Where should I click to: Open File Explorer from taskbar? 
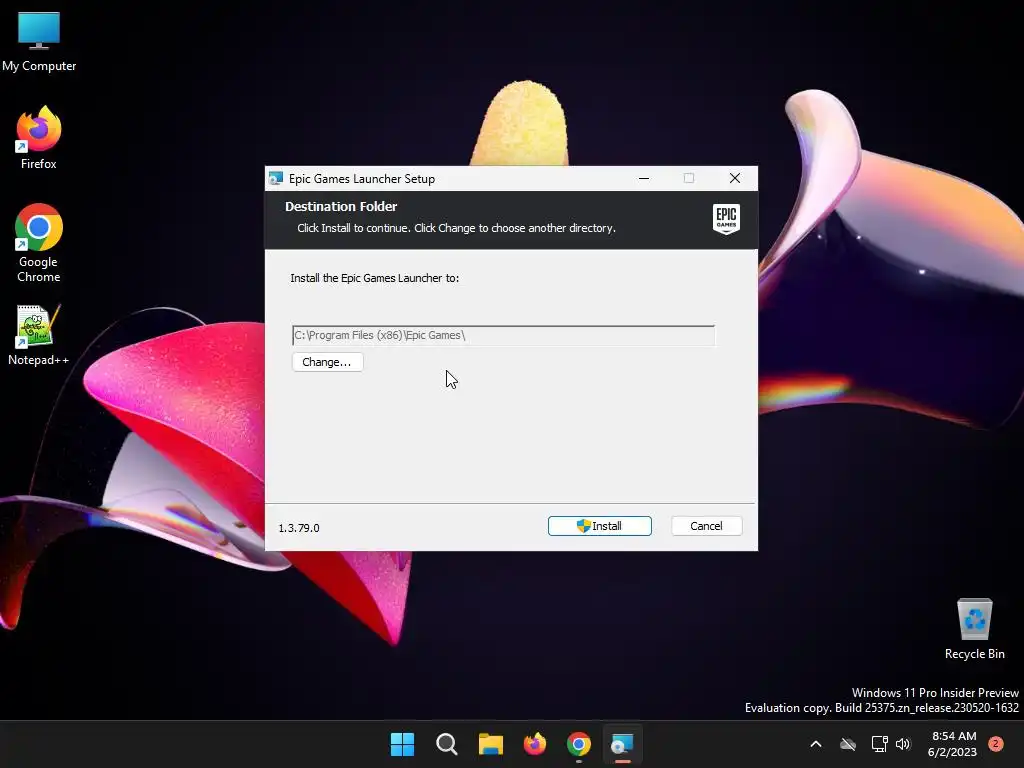click(x=490, y=744)
